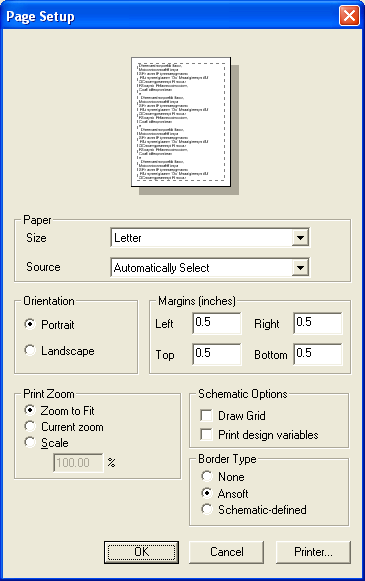The width and height of the screenshot is (365, 581).
Task: Choose Zoom to Fit print zoom
Action: 30,410
